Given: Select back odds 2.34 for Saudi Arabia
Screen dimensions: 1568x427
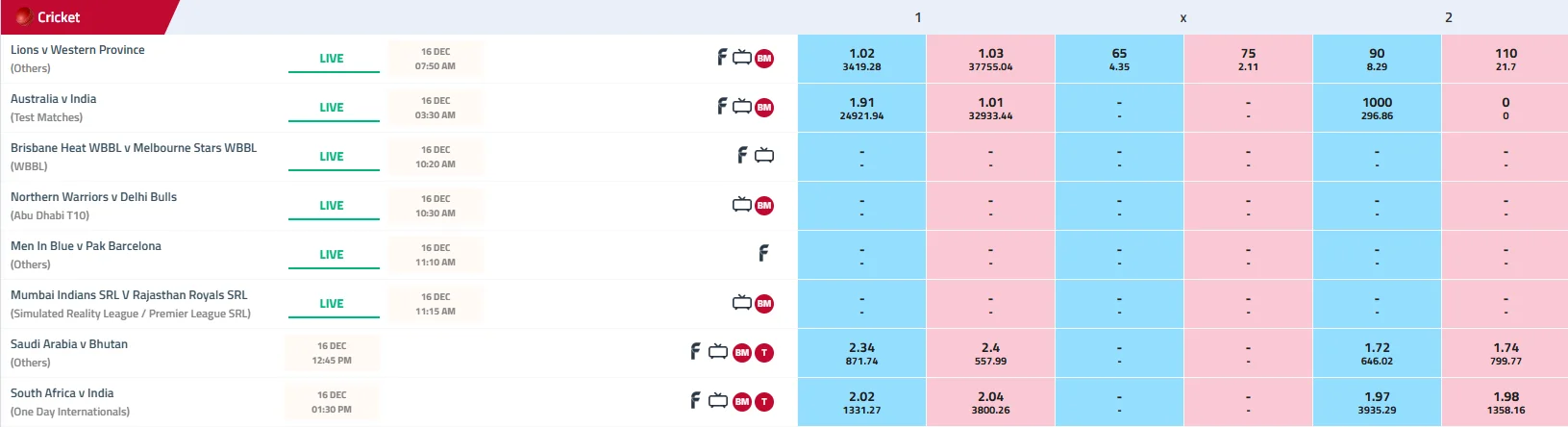Looking at the screenshot, I should click(861, 353).
